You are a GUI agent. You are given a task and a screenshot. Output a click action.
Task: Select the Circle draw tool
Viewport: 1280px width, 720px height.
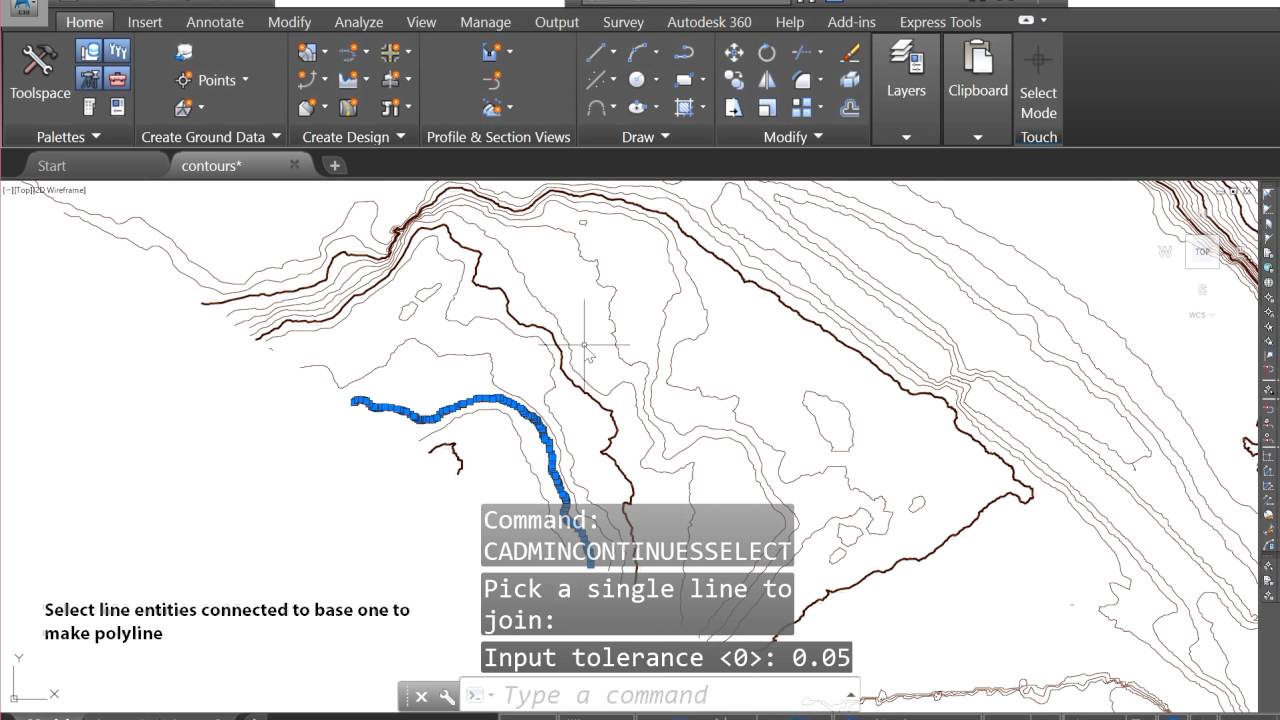pos(637,80)
